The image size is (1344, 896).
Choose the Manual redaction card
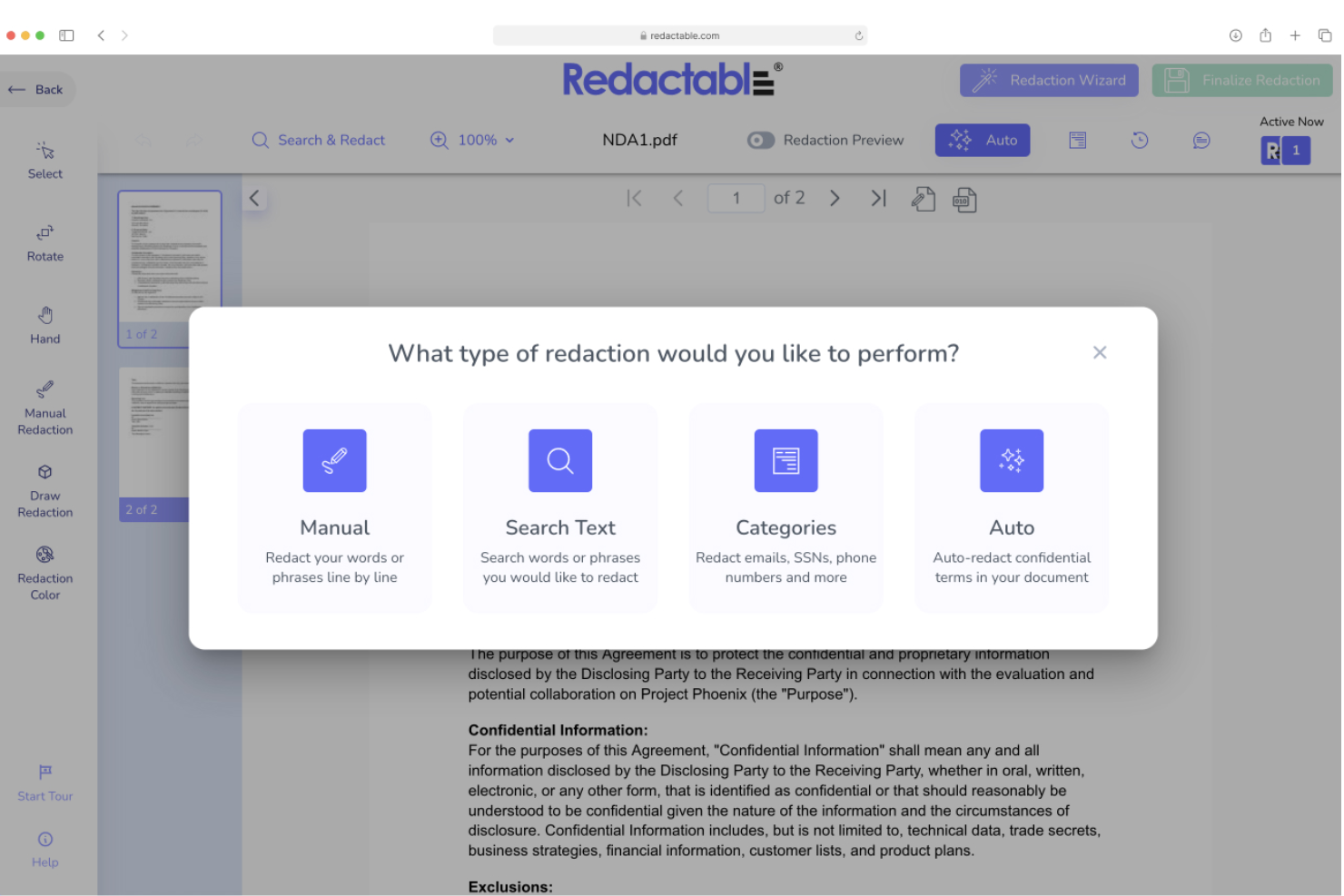coord(334,508)
